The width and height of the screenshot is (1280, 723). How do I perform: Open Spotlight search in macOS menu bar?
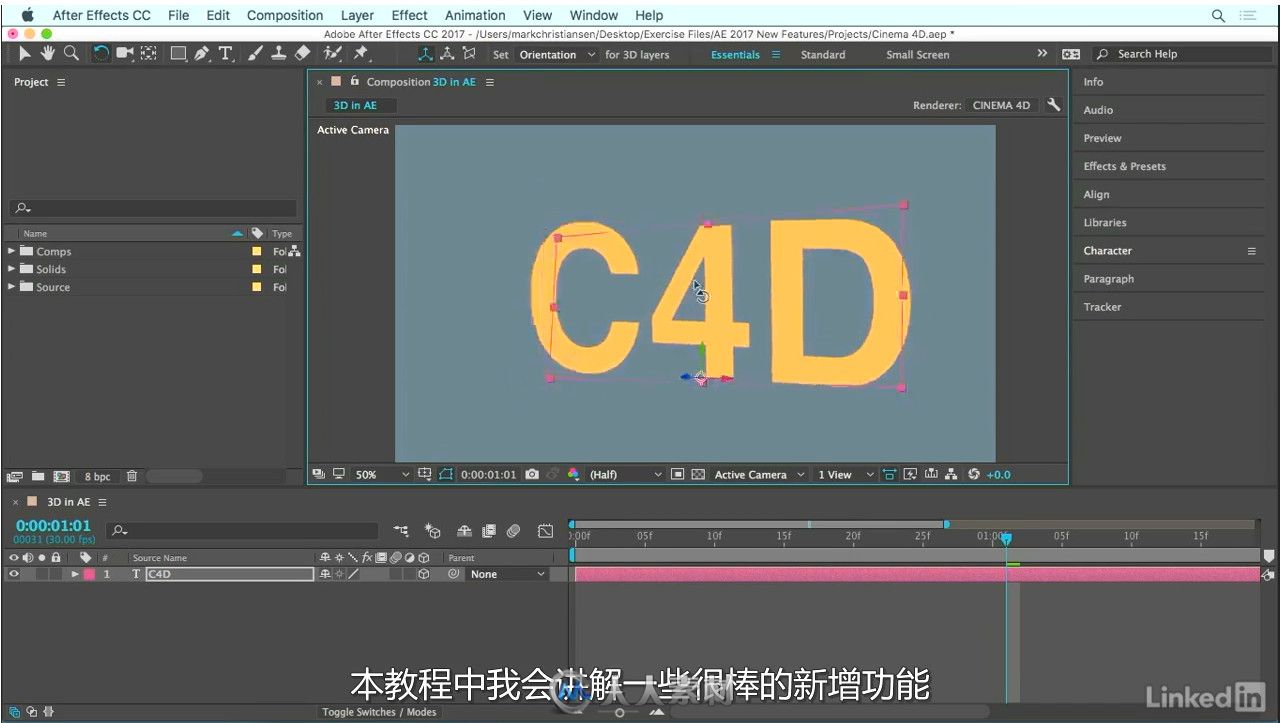(x=1218, y=15)
